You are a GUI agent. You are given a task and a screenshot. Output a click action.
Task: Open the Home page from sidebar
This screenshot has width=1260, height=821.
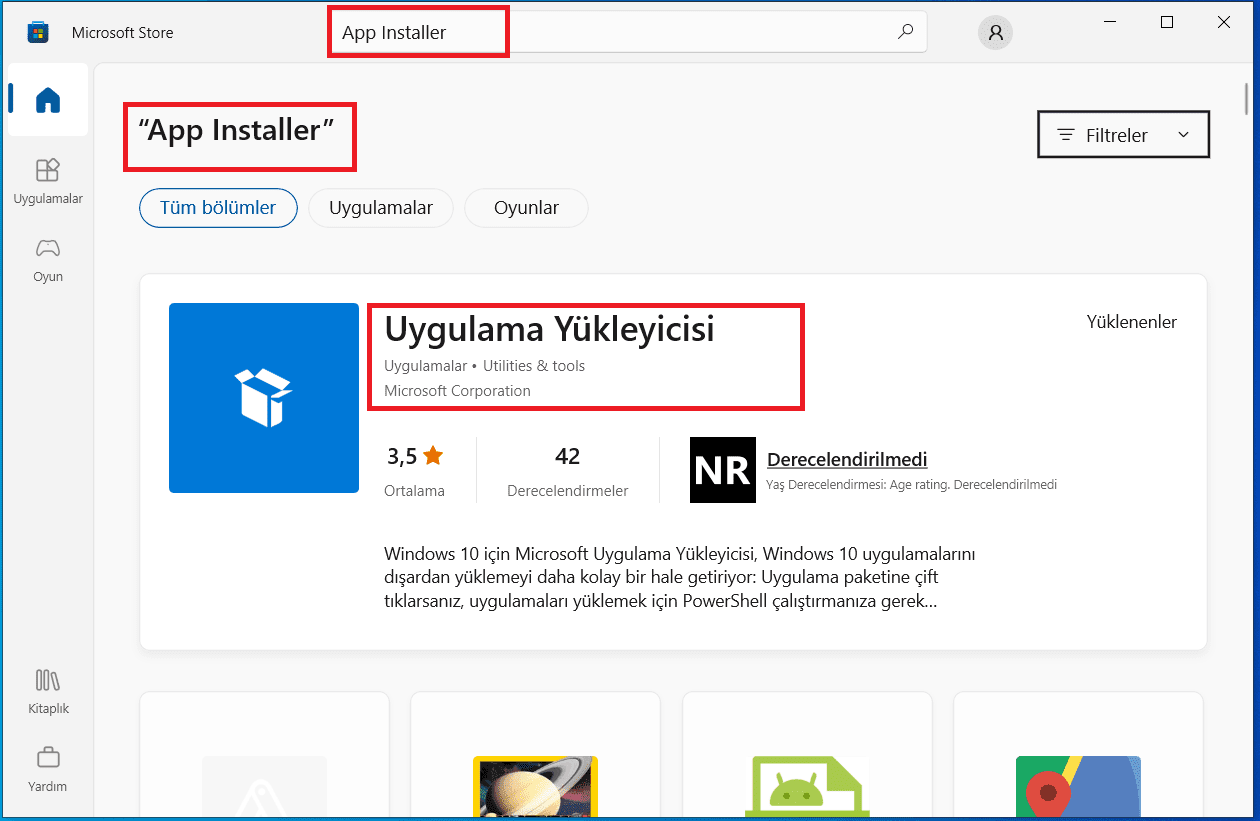48,100
